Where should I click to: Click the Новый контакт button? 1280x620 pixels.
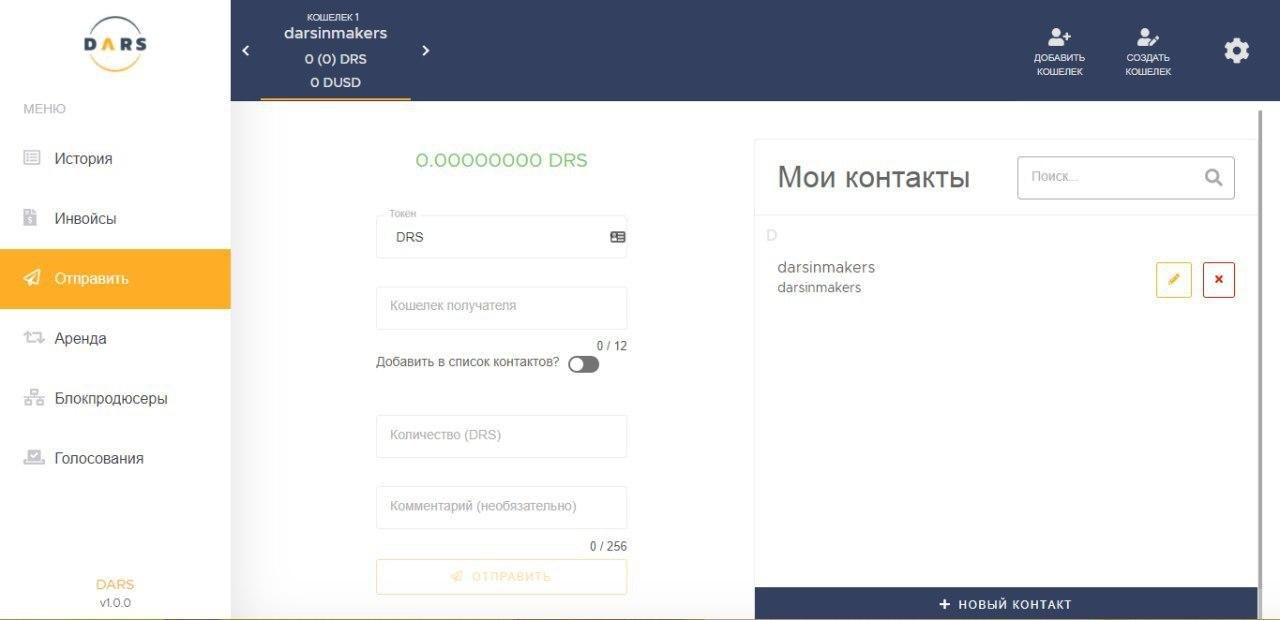coord(1005,604)
